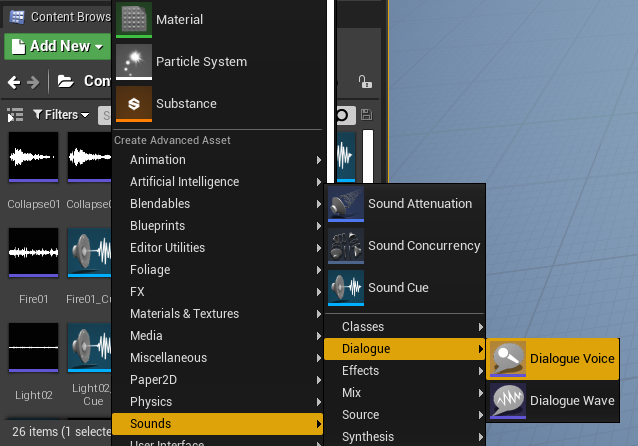
Task: Expand the Editor Utilities submenu
Action: [x=218, y=248]
